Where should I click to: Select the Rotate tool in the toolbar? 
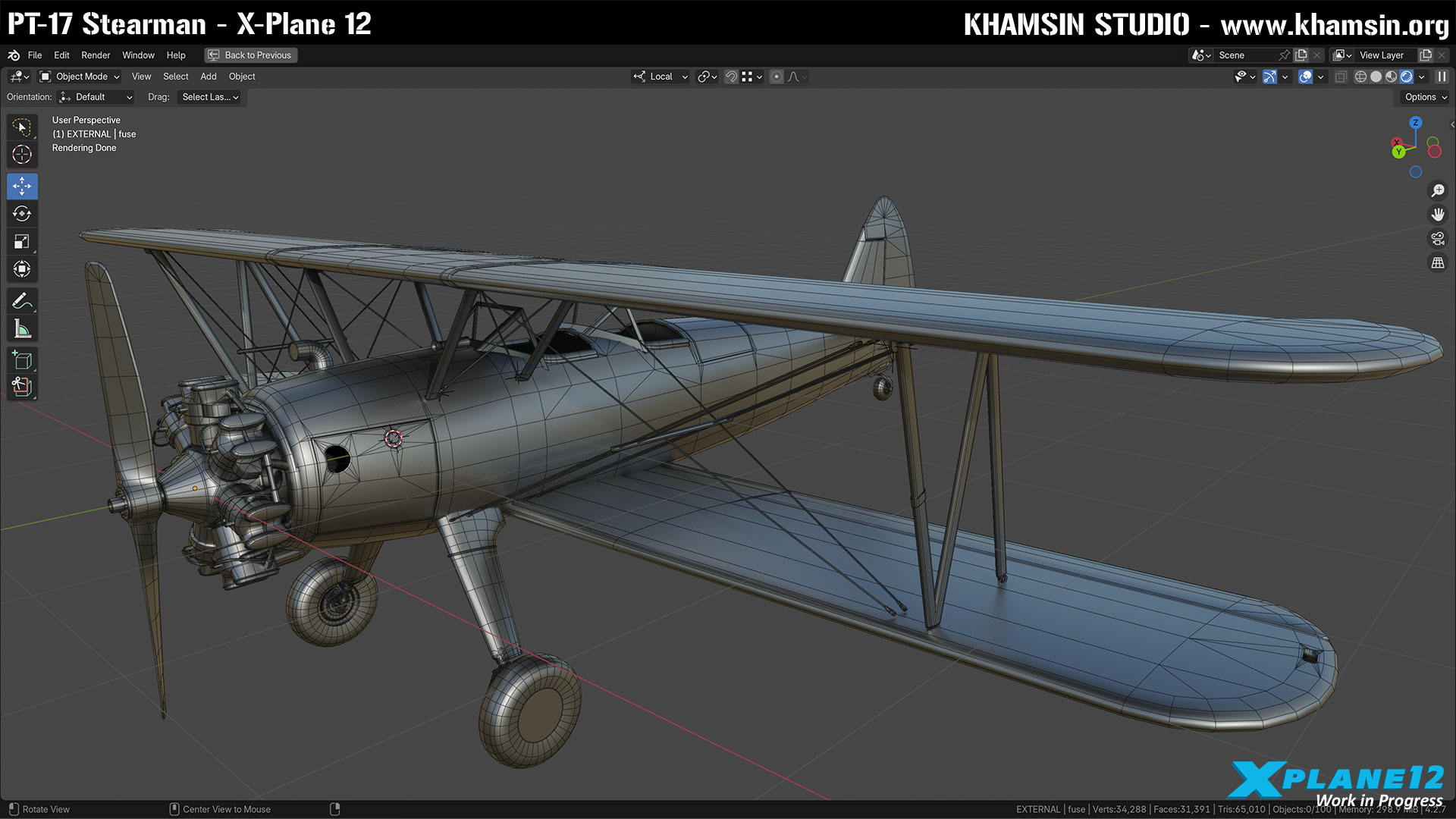22,214
